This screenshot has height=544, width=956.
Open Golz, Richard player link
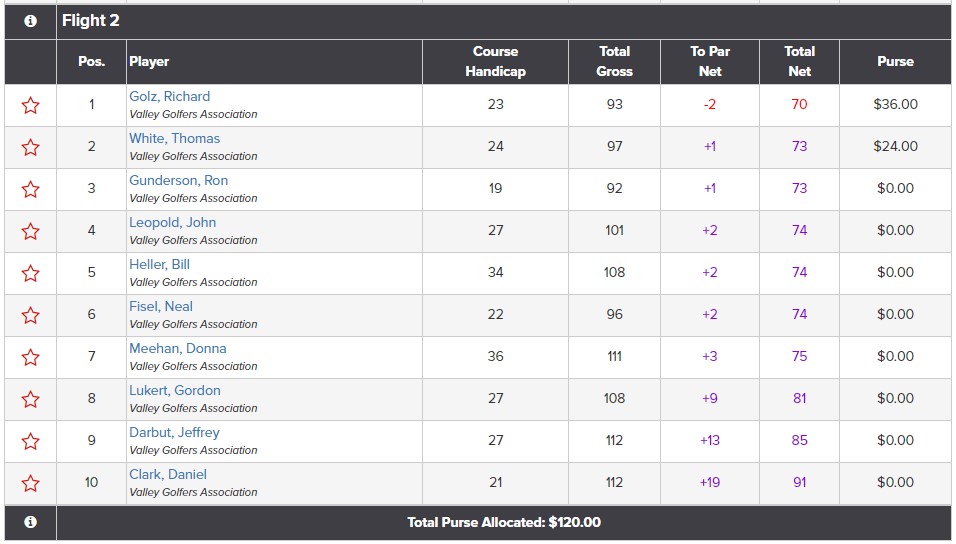[169, 96]
